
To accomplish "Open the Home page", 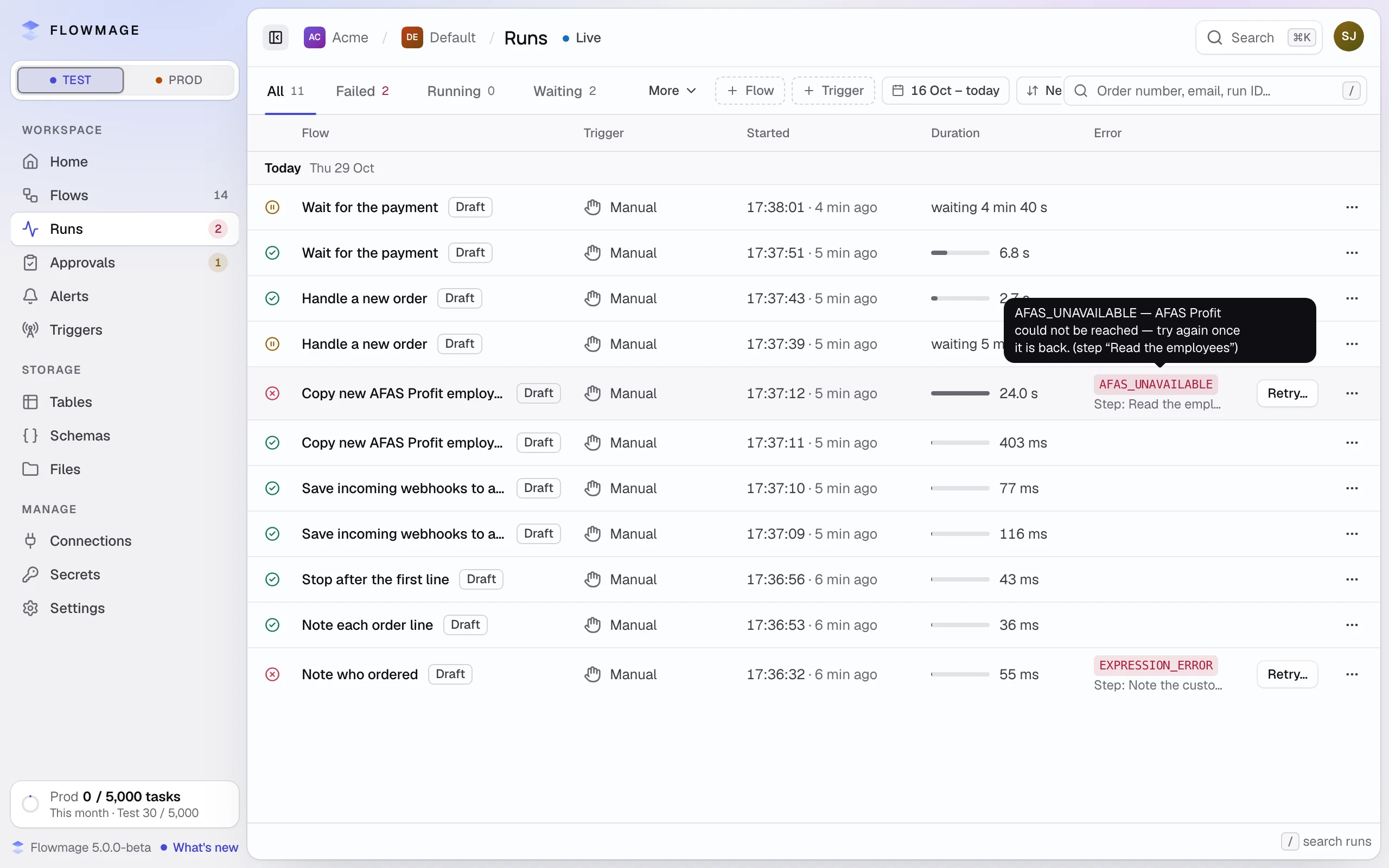I will coord(125,162).
